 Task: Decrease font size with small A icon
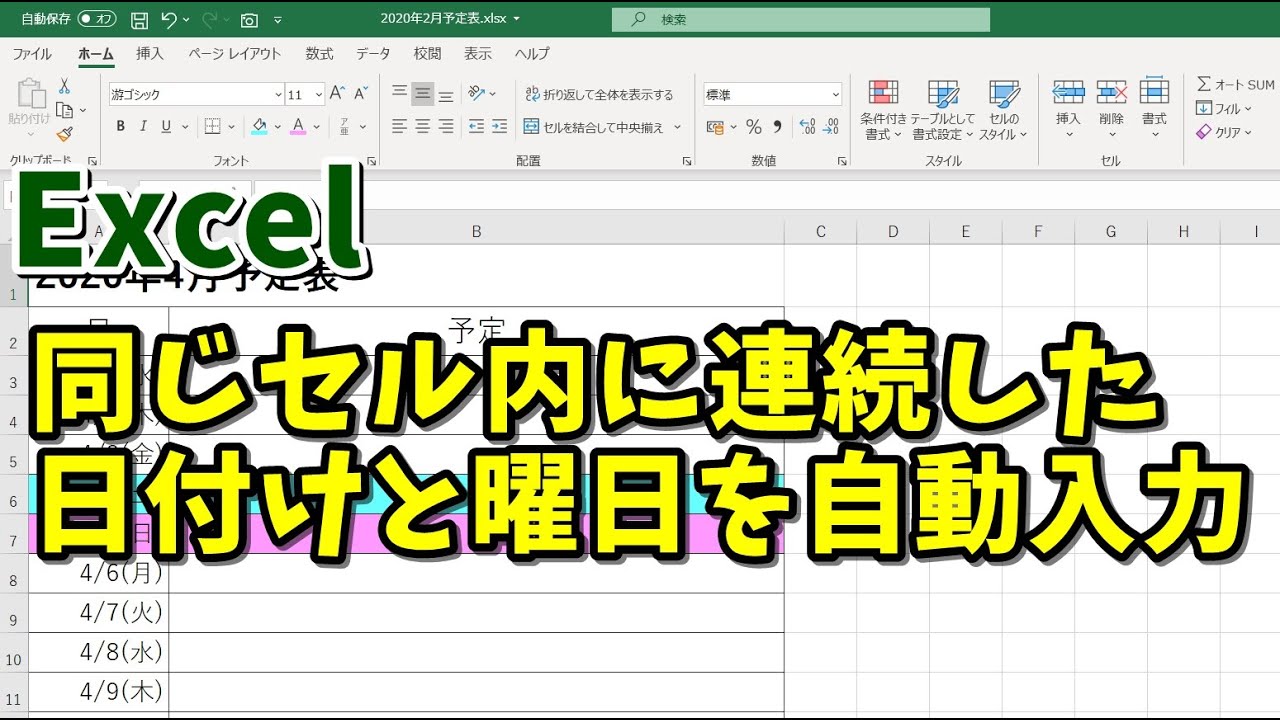point(360,94)
